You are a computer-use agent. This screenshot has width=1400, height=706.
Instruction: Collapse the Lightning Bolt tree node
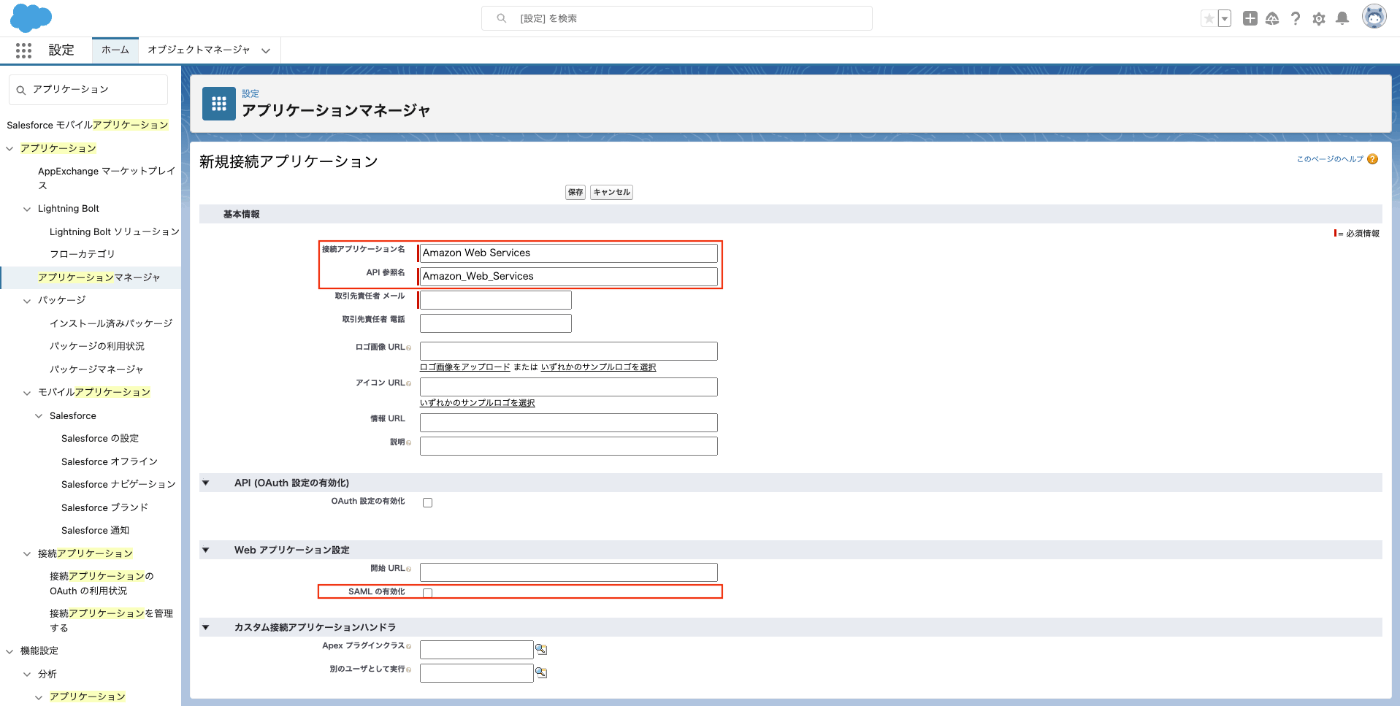tap(27, 209)
